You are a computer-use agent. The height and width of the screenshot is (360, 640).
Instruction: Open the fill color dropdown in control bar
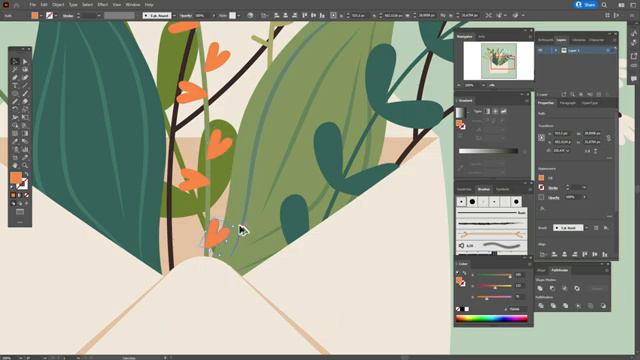(x=41, y=16)
